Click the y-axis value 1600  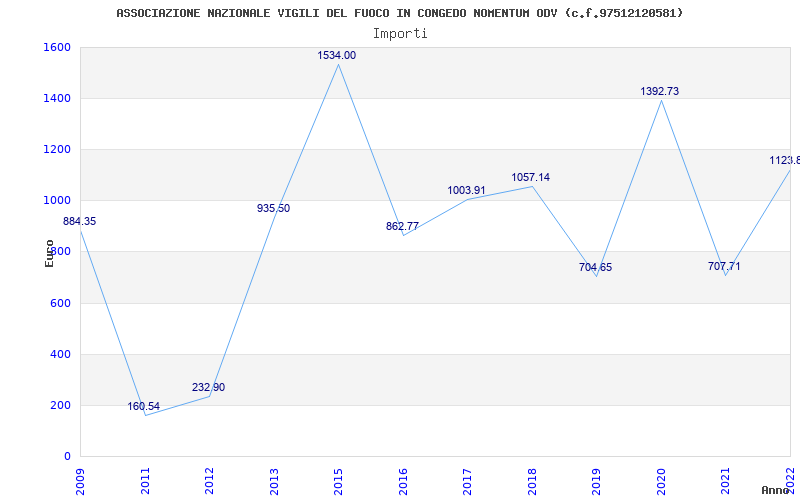click(x=57, y=47)
